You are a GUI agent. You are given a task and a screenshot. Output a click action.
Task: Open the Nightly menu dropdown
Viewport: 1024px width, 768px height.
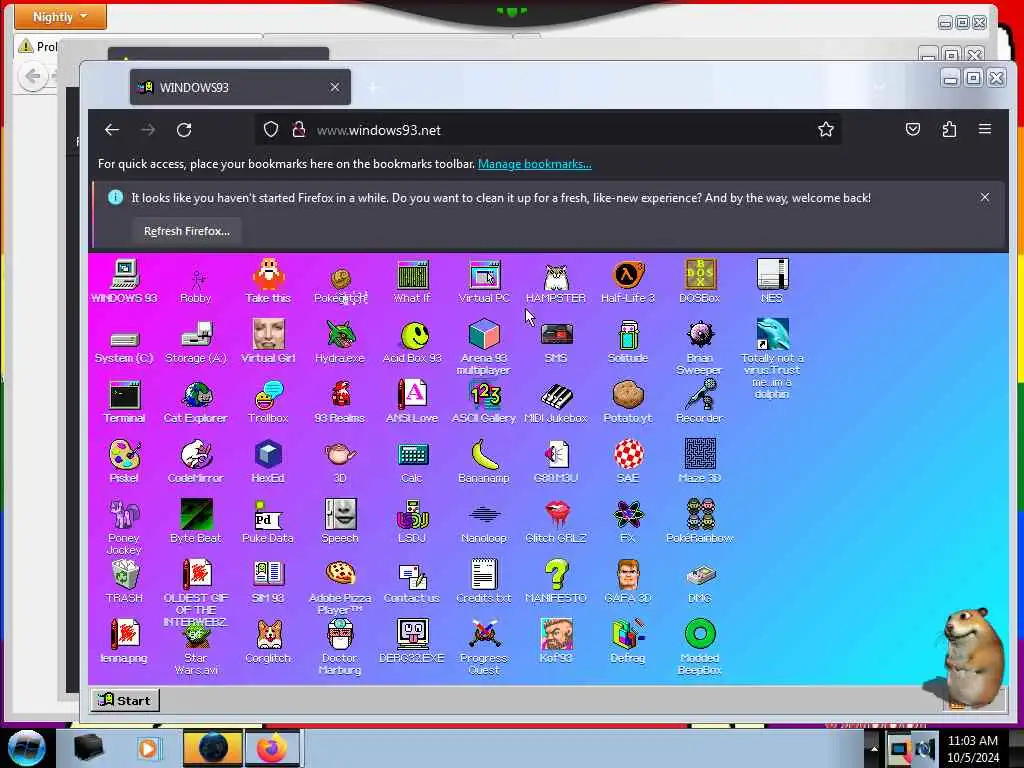pyautogui.click(x=60, y=16)
